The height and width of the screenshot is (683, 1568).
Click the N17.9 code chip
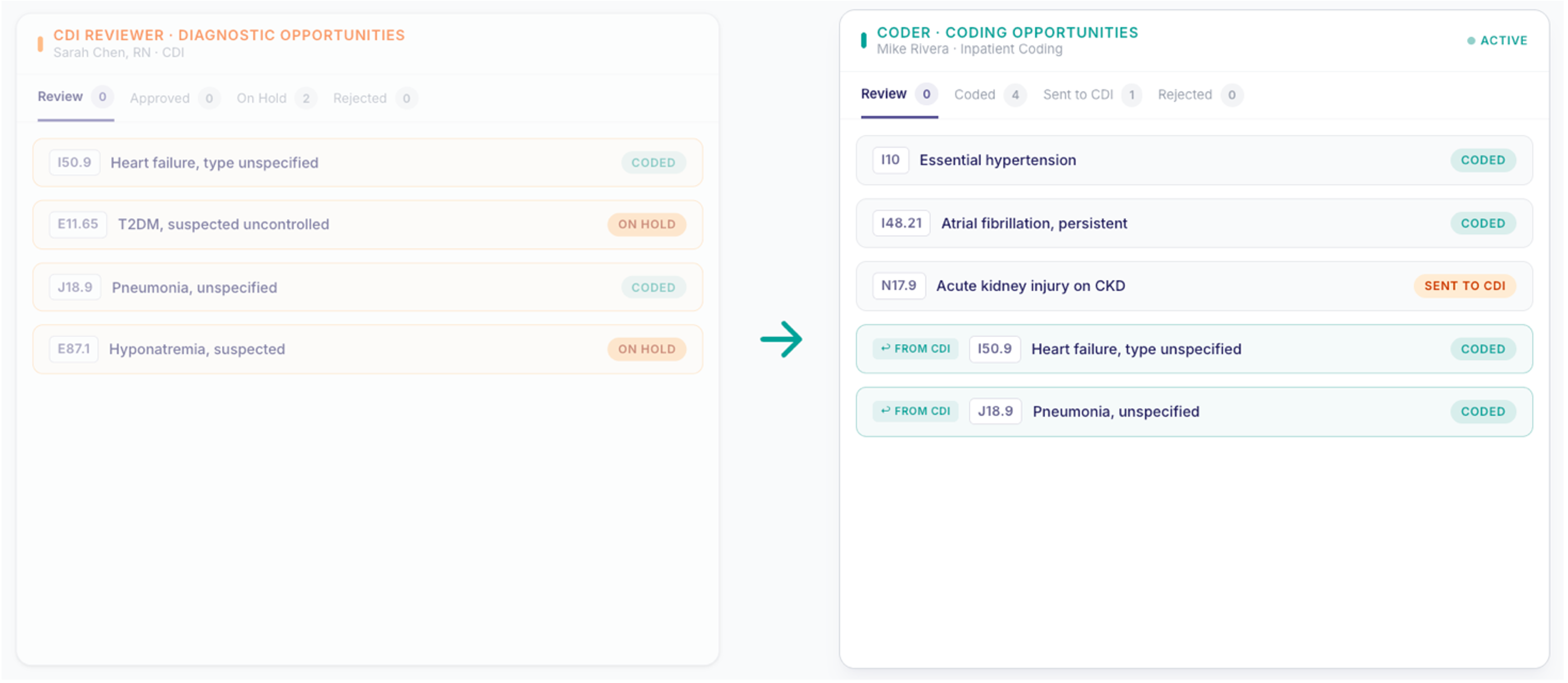coord(899,286)
